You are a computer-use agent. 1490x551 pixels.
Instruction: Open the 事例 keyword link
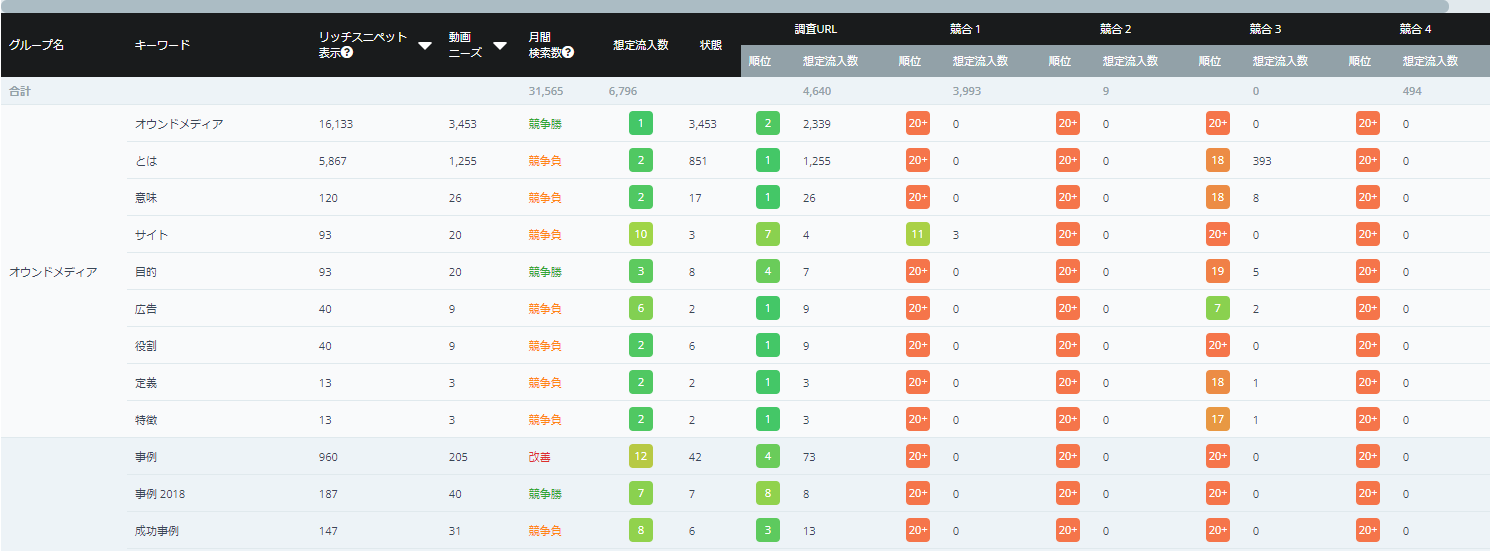pyautogui.click(x=145, y=457)
